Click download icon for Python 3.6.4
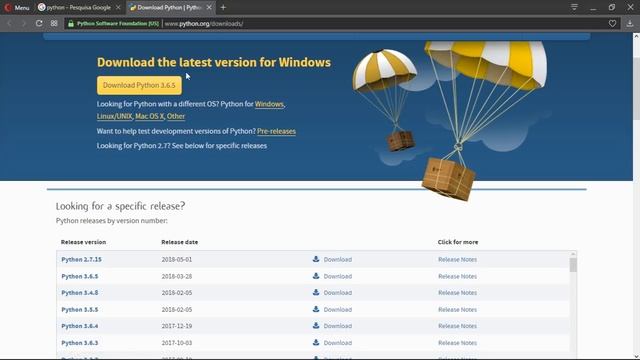 (316, 326)
